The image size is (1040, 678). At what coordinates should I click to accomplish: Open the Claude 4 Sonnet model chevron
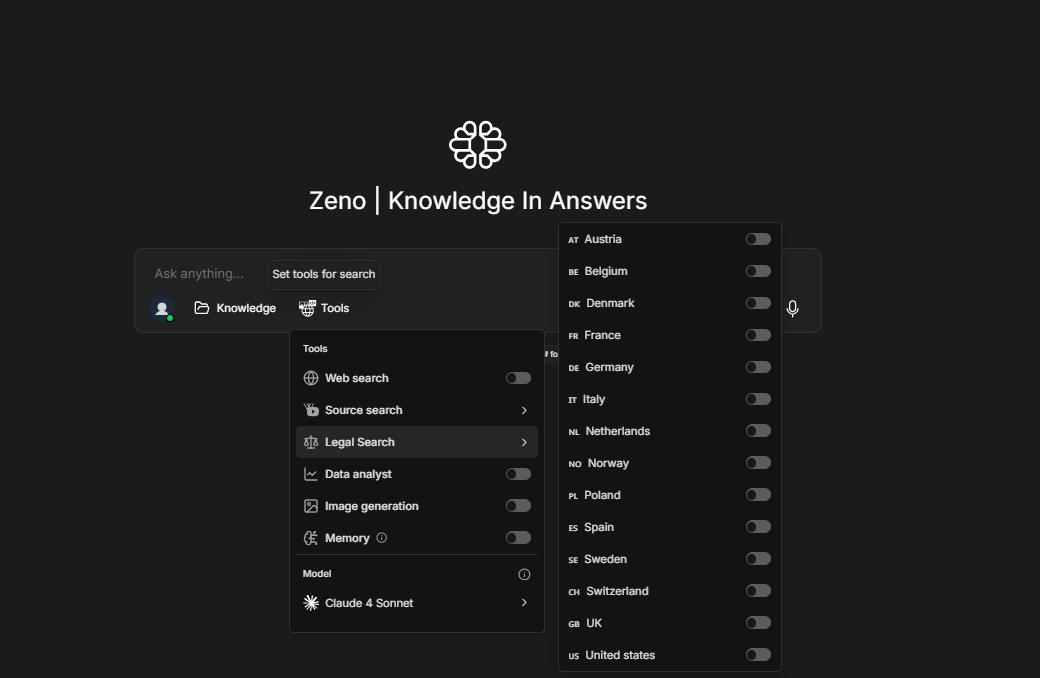[524, 602]
